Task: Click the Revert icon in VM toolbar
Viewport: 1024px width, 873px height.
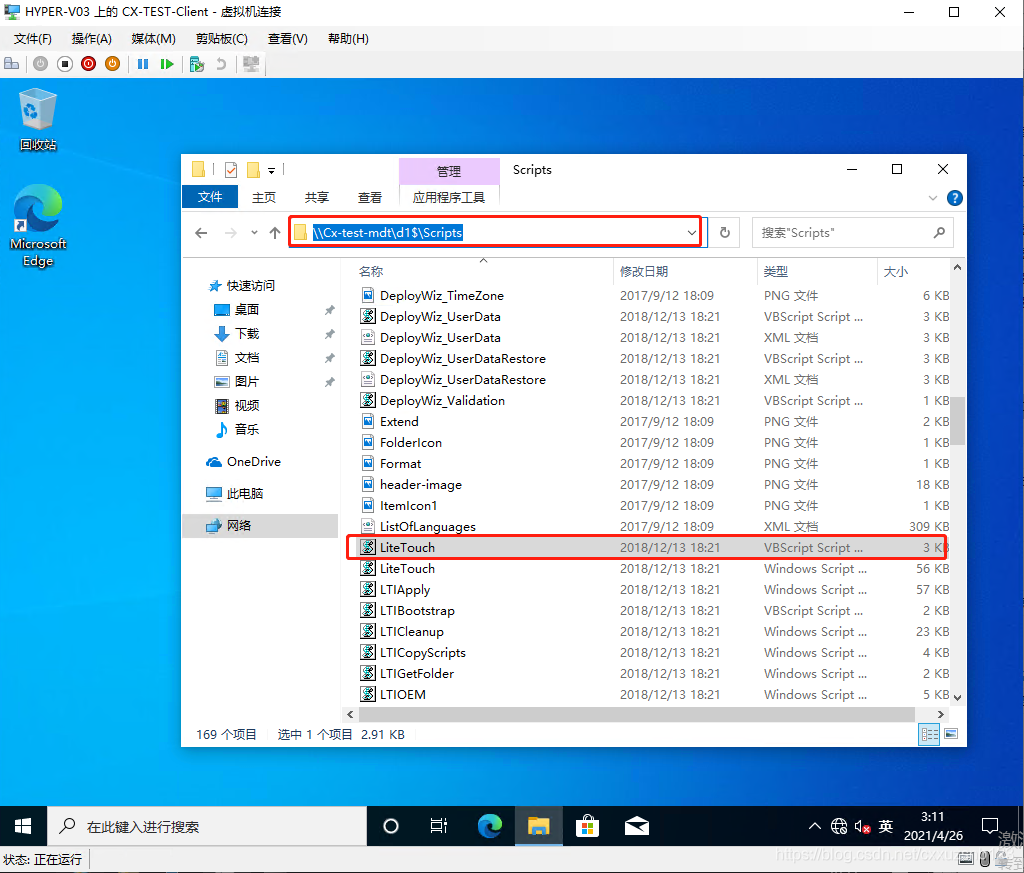Action: 221,63
